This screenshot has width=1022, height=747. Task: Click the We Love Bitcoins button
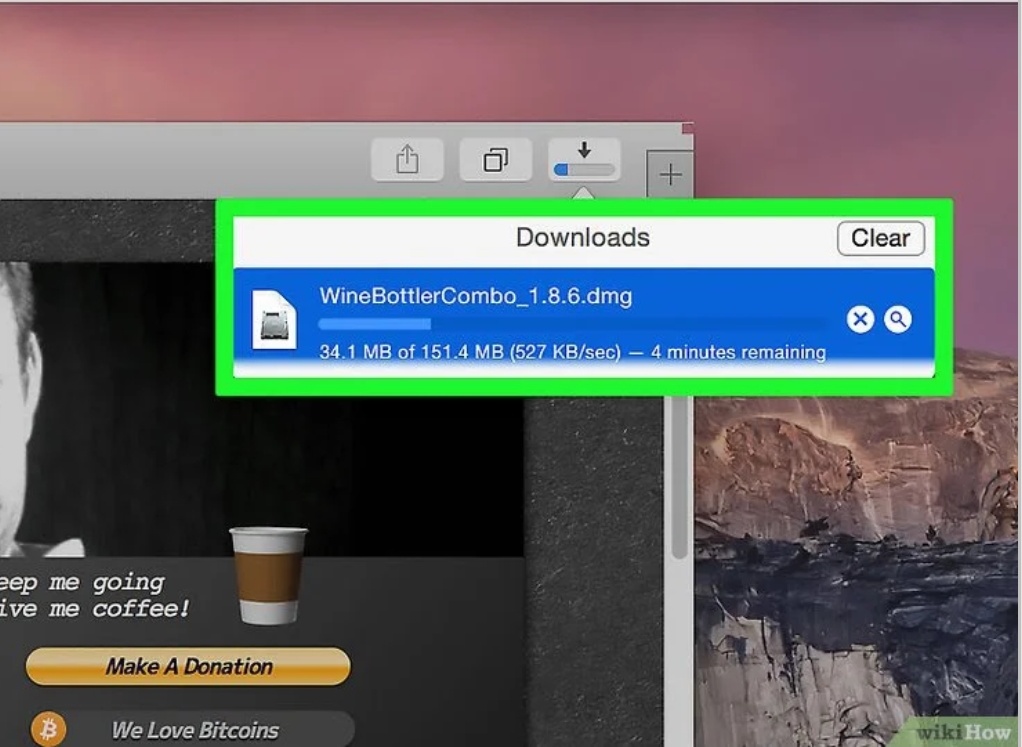(195, 730)
